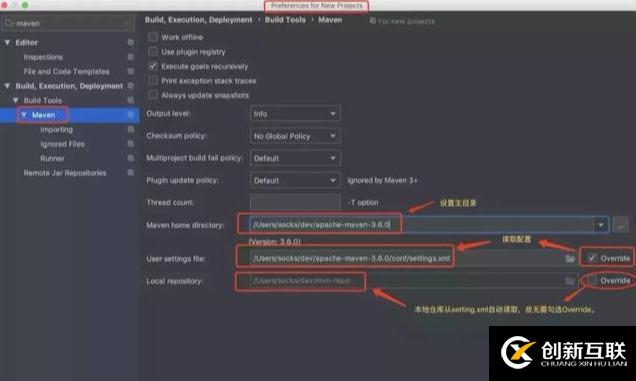The height and width of the screenshot is (381, 636).
Task: Click the '(Version: 3.6.0)' text
Action: (x=275, y=242)
